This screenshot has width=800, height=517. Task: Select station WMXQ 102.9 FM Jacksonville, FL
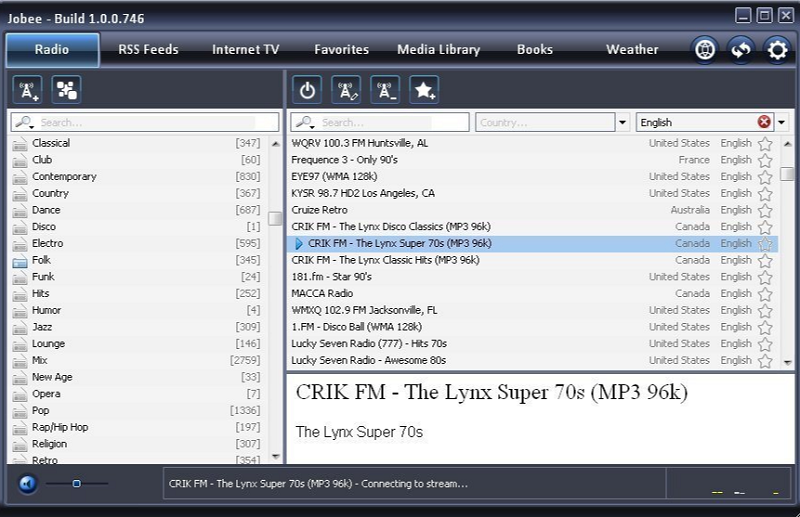click(x=533, y=310)
